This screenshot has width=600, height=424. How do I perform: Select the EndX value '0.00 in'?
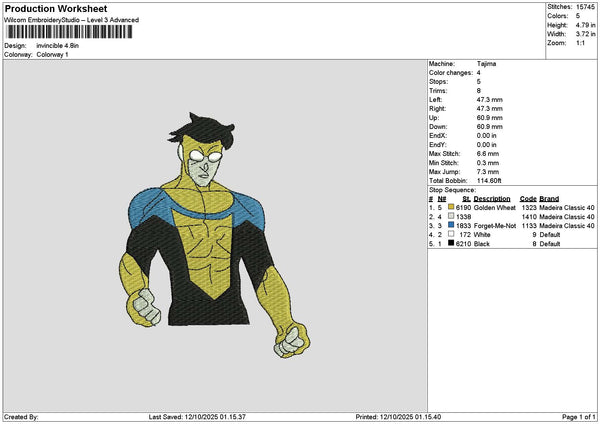[486, 135]
